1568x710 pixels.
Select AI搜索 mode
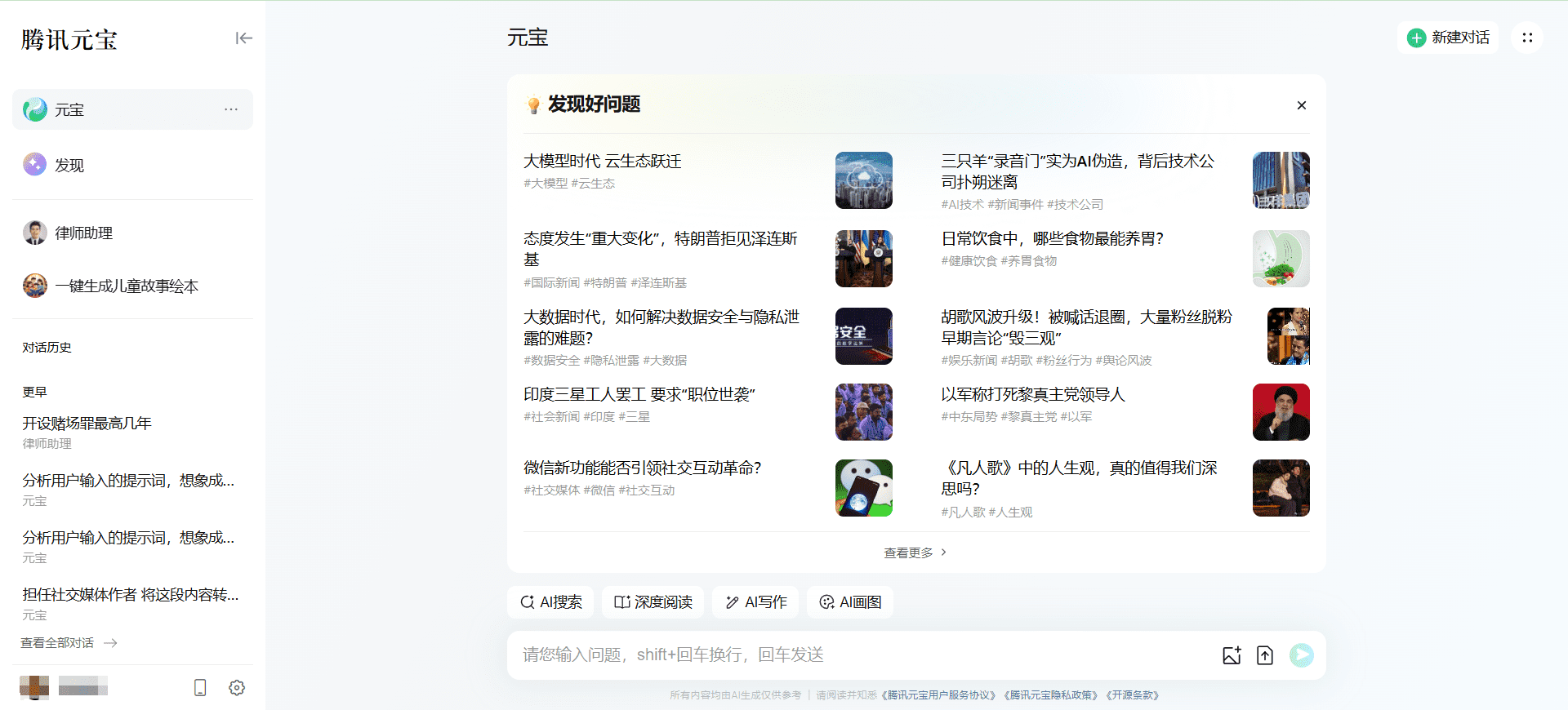(550, 602)
